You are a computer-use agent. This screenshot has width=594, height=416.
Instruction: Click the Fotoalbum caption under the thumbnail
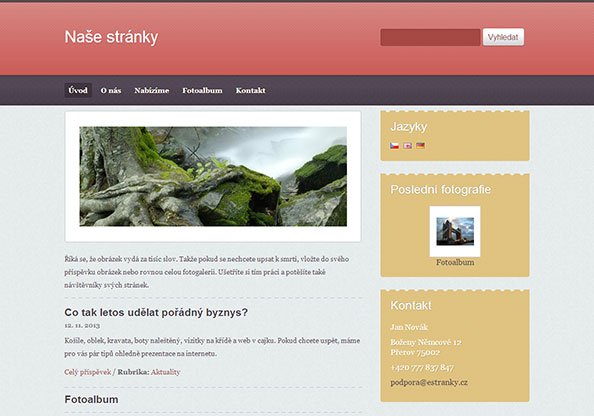pyautogui.click(x=455, y=262)
